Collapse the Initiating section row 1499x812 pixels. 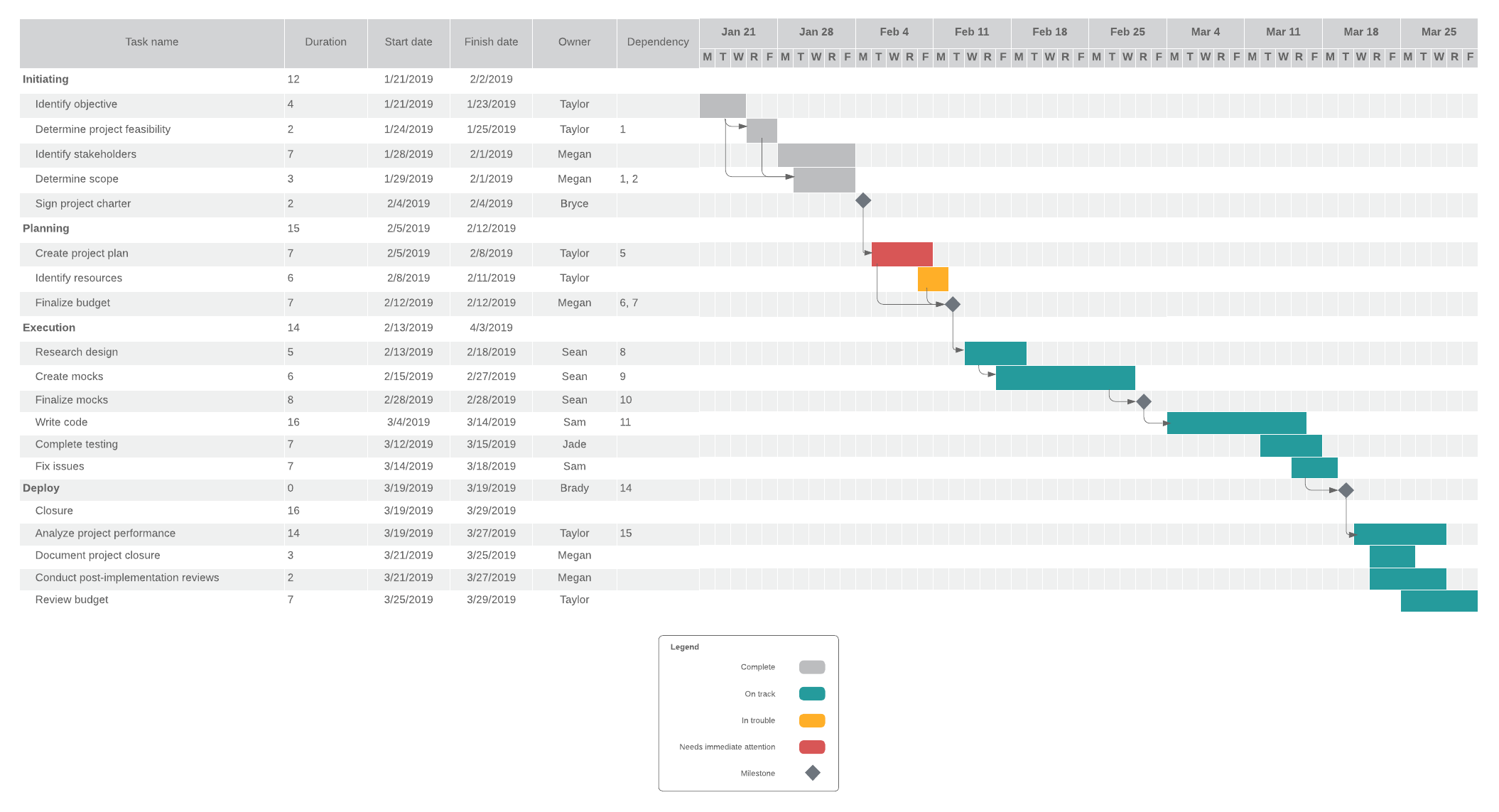coord(45,79)
